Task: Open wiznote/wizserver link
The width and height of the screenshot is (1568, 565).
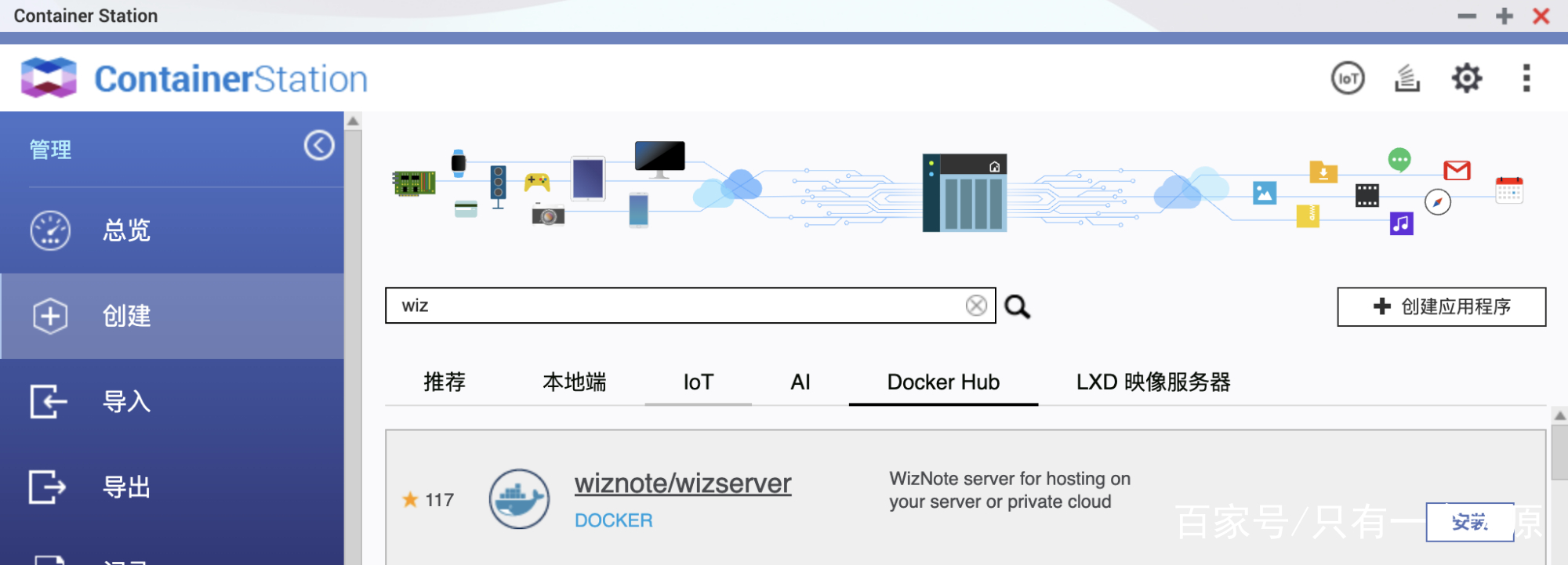Action: click(683, 484)
